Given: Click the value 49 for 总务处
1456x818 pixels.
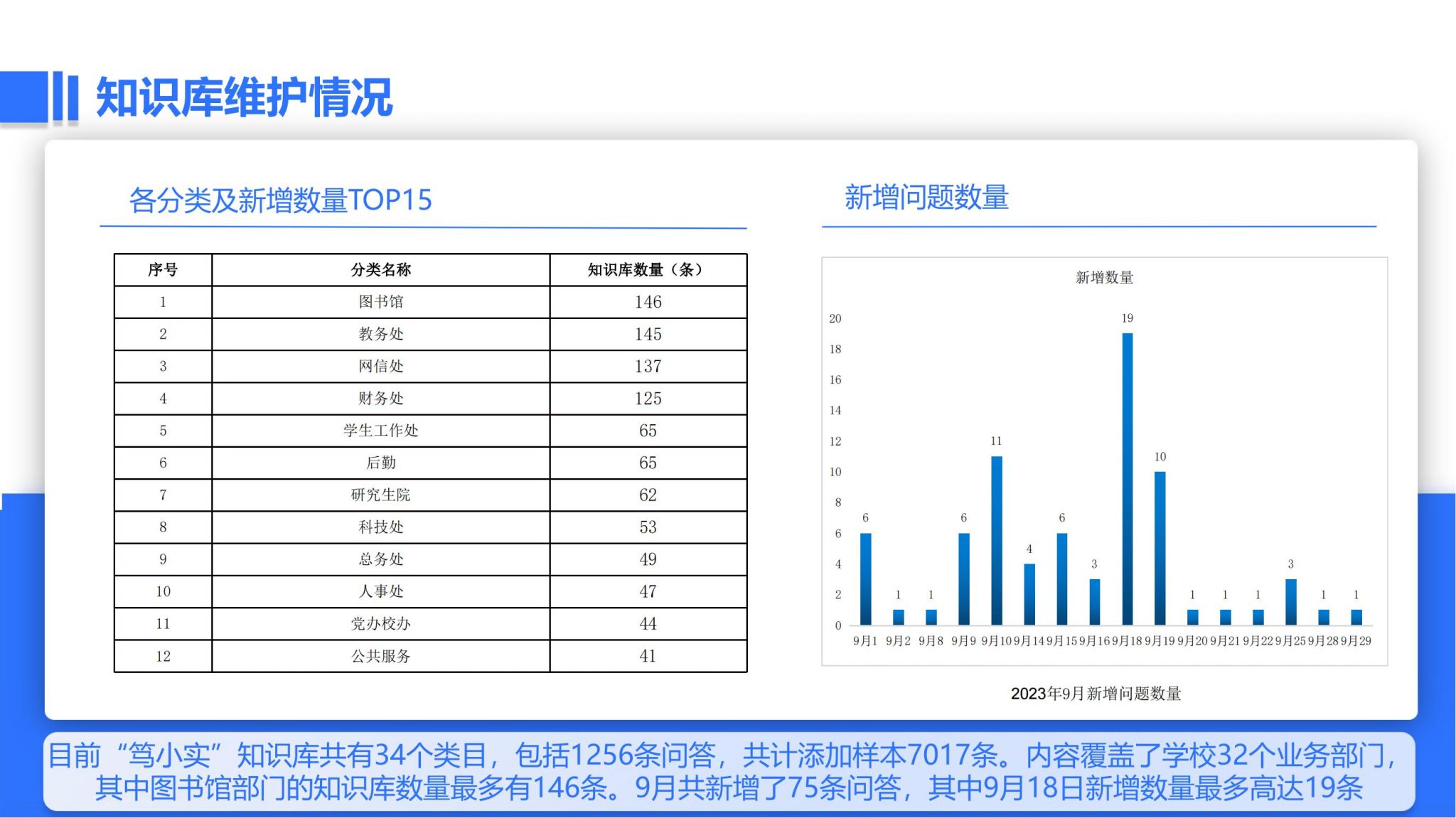Looking at the screenshot, I should (648, 559).
